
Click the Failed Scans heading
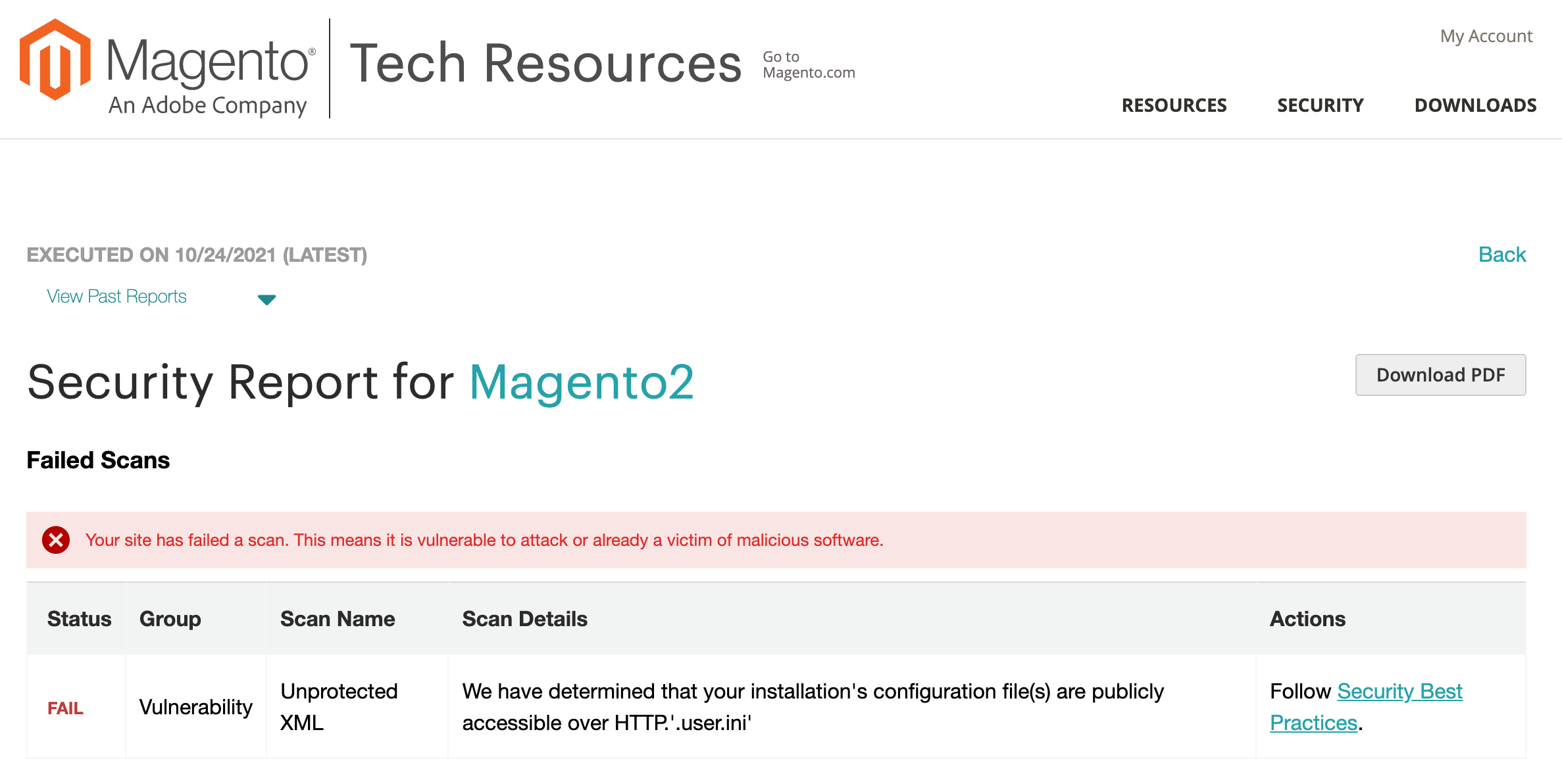click(98, 460)
